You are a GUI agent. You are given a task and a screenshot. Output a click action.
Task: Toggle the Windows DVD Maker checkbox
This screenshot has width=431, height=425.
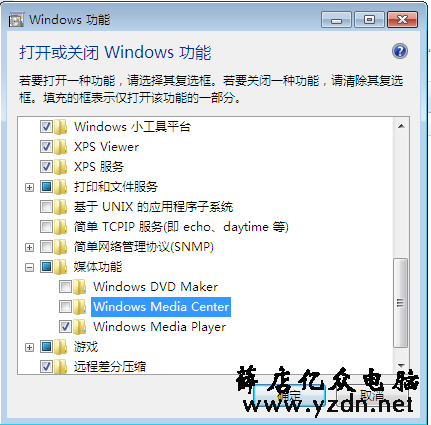65,287
